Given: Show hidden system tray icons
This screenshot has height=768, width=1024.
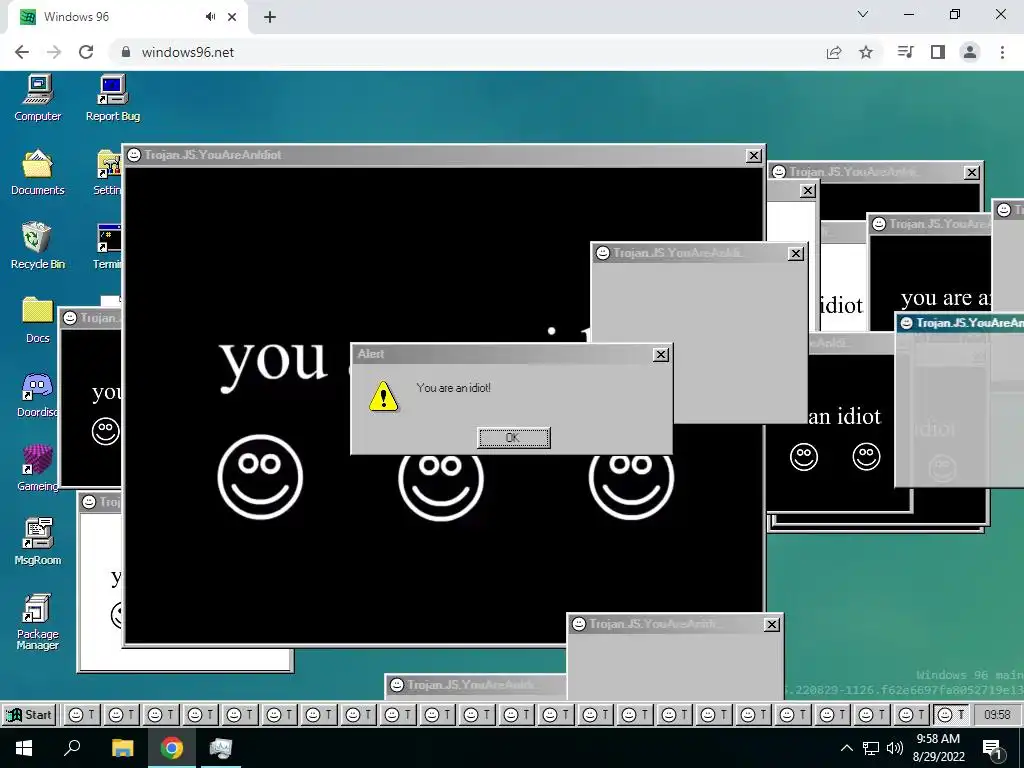Looking at the screenshot, I should tap(846, 748).
